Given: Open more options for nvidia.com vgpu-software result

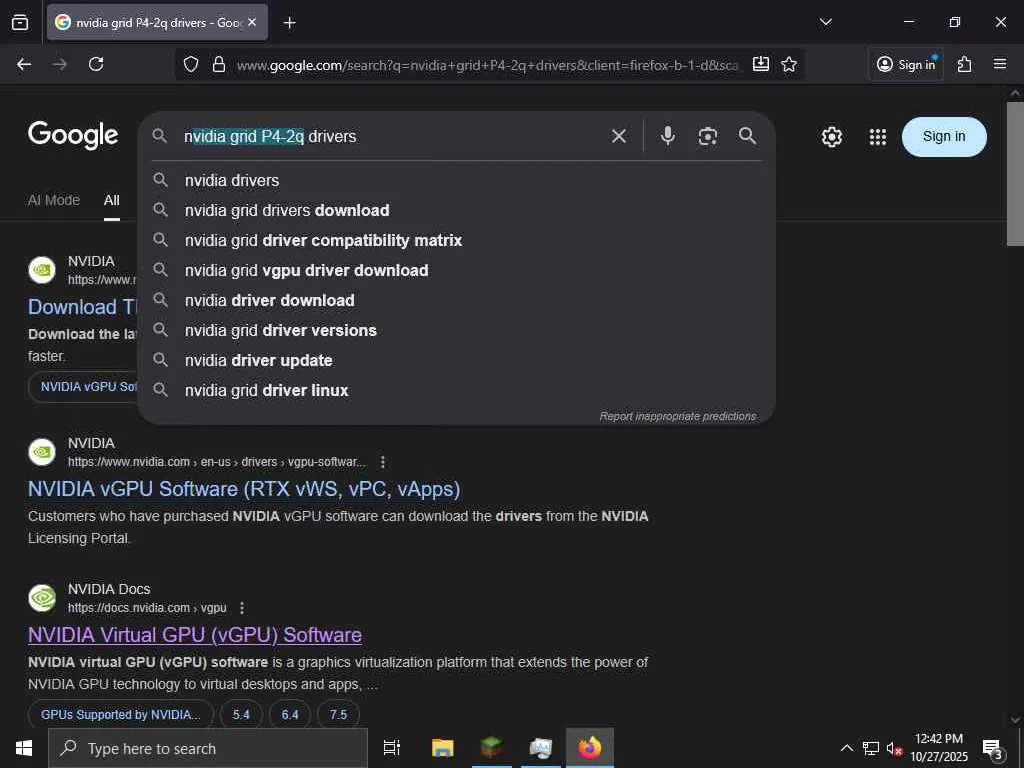Looking at the screenshot, I should pyautogui.click(x=383, y=462).
